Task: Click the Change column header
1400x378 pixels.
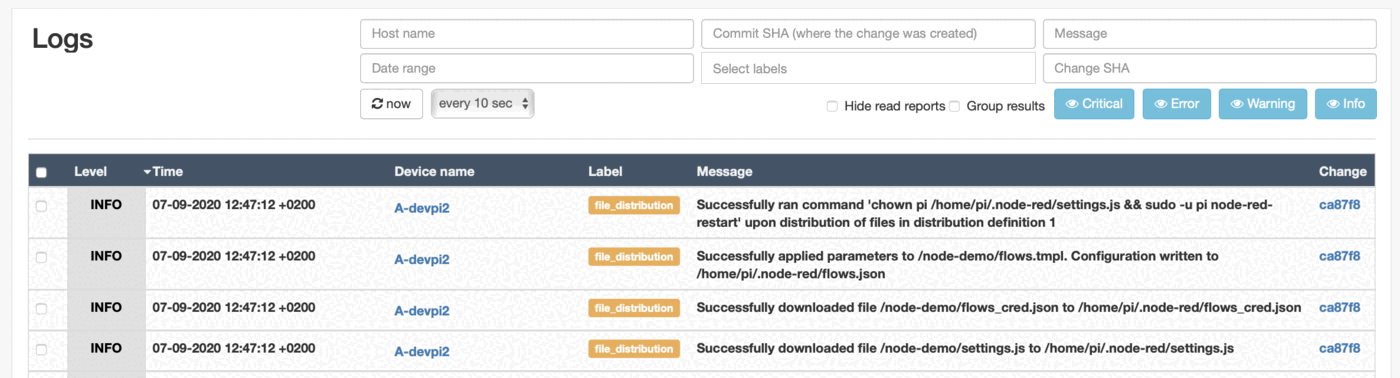Action: 1342,171
